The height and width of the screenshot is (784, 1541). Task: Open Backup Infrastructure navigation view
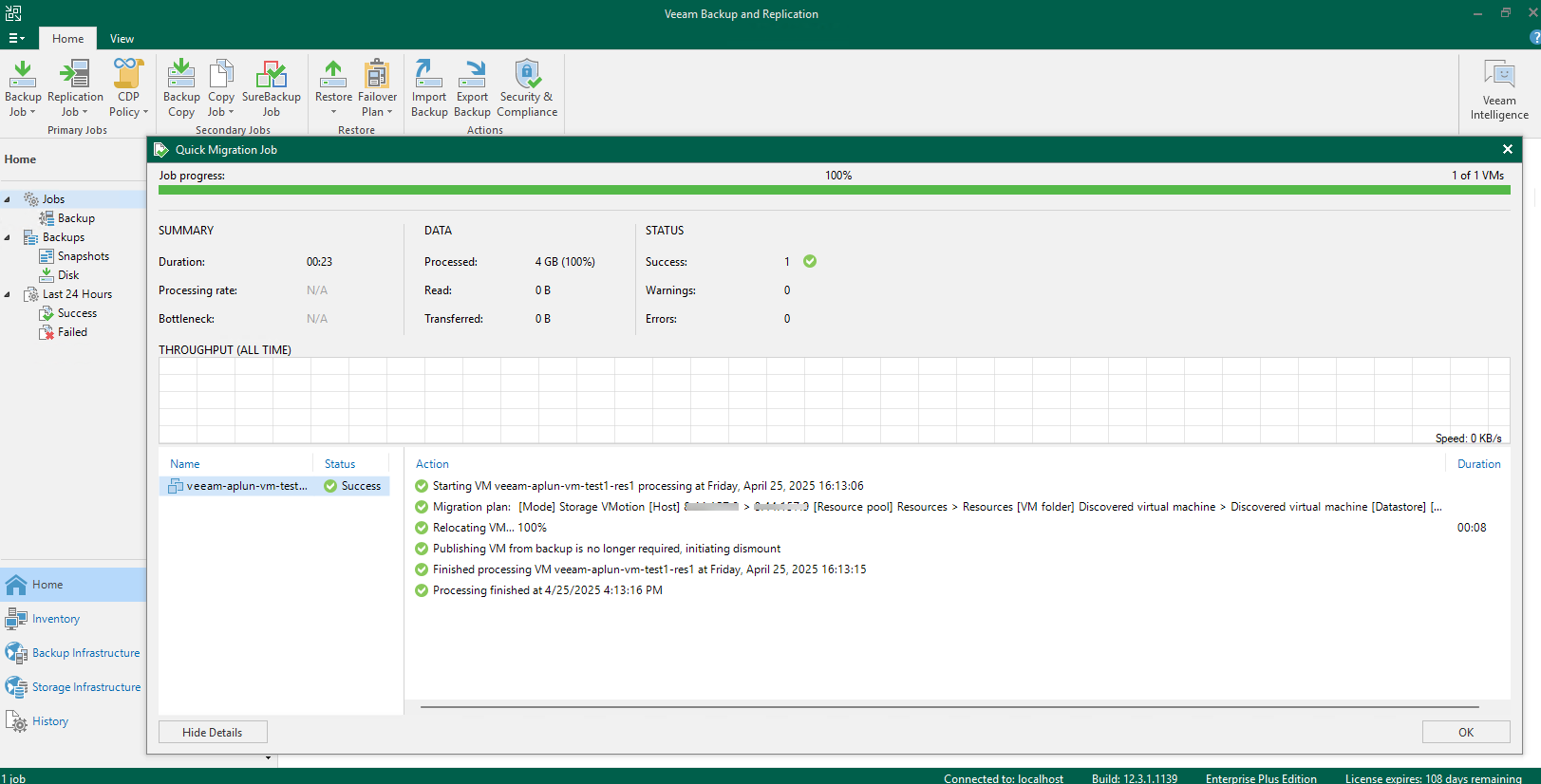click(73, 653)
